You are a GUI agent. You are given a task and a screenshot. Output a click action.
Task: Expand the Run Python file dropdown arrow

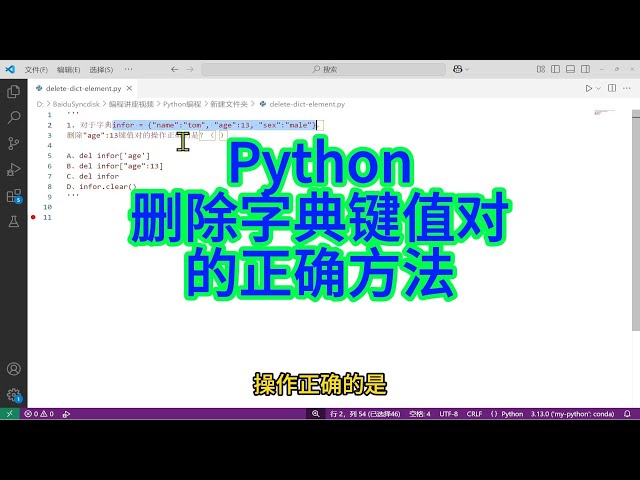click(x=598, y=88)
